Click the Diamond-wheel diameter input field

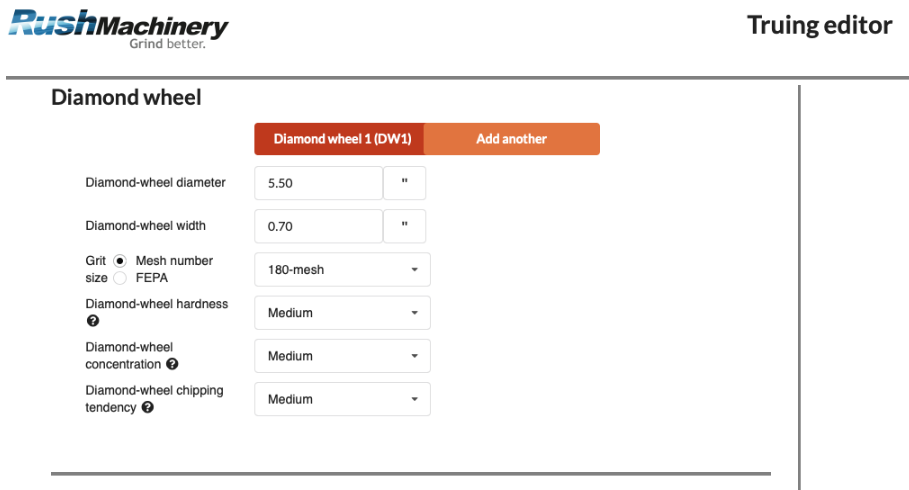pos(318,183)
